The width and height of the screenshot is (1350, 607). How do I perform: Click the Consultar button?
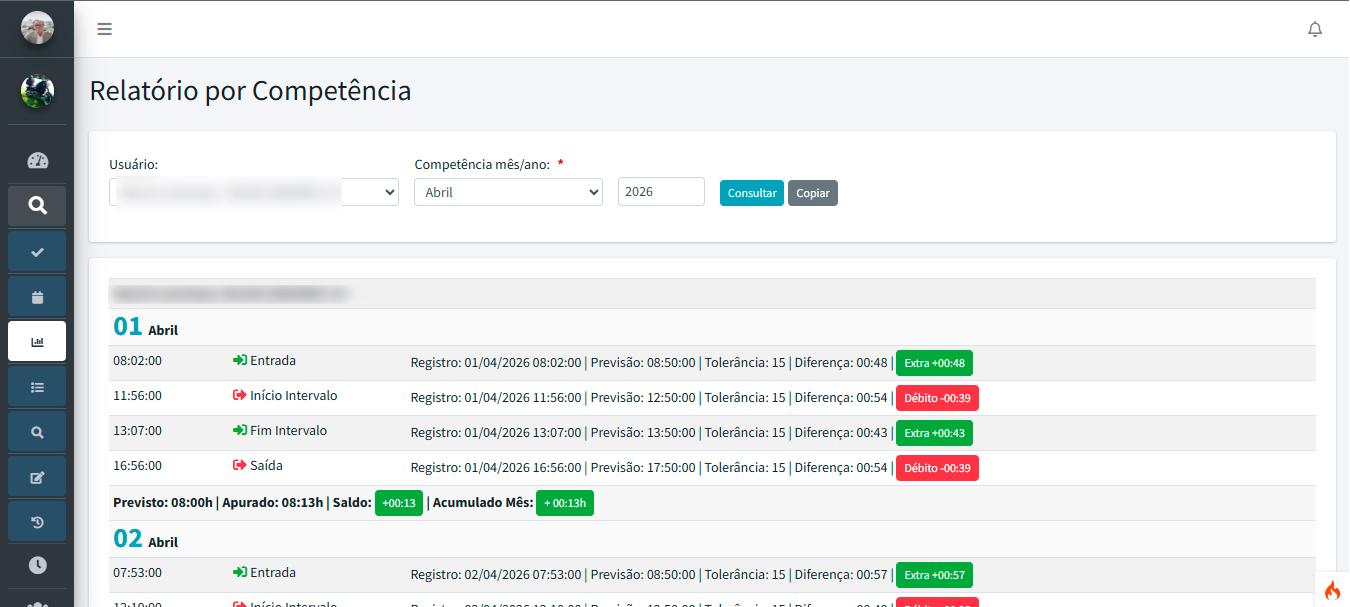(752, 193)
